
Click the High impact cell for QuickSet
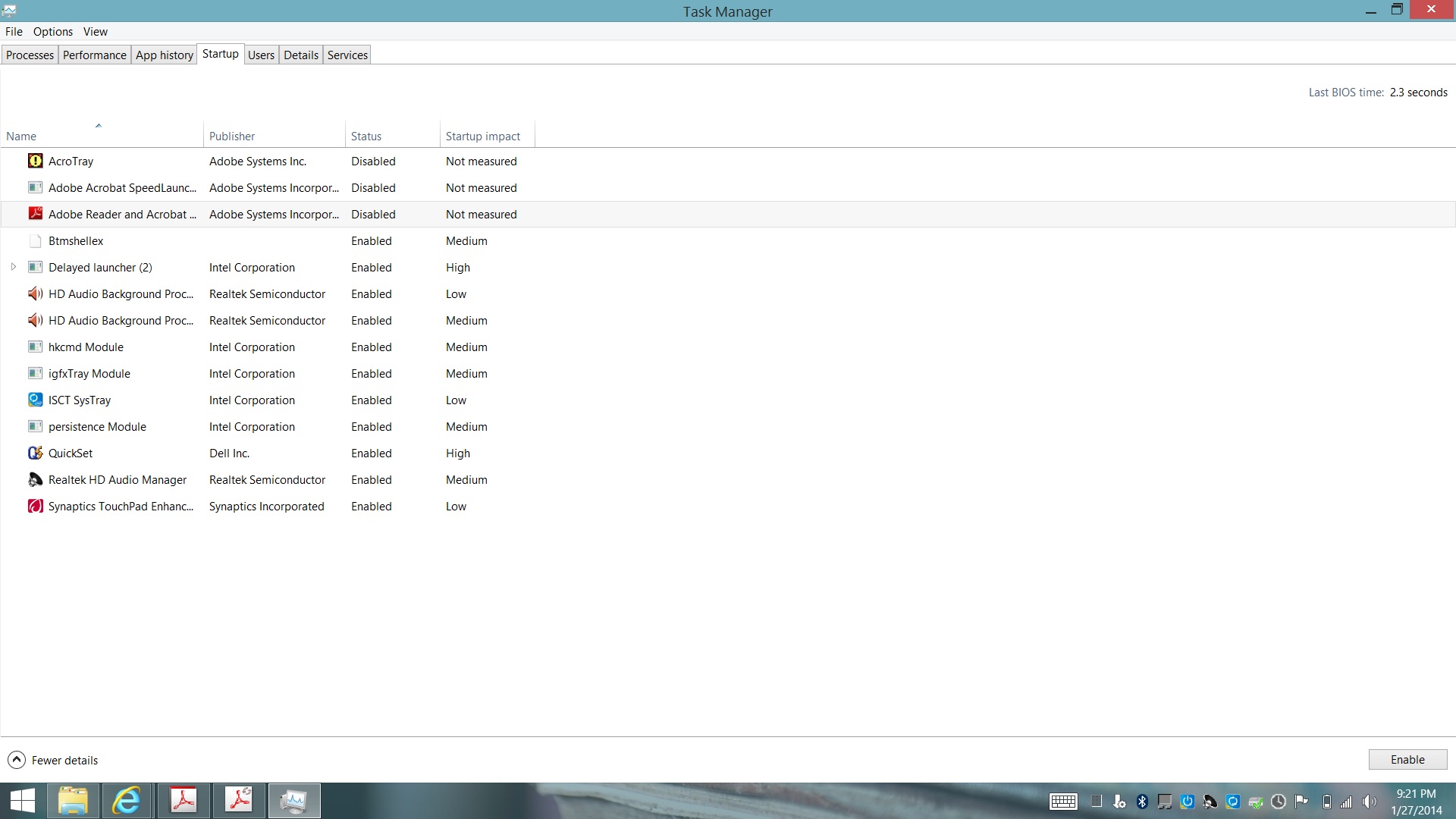click(x=458, y=453)
